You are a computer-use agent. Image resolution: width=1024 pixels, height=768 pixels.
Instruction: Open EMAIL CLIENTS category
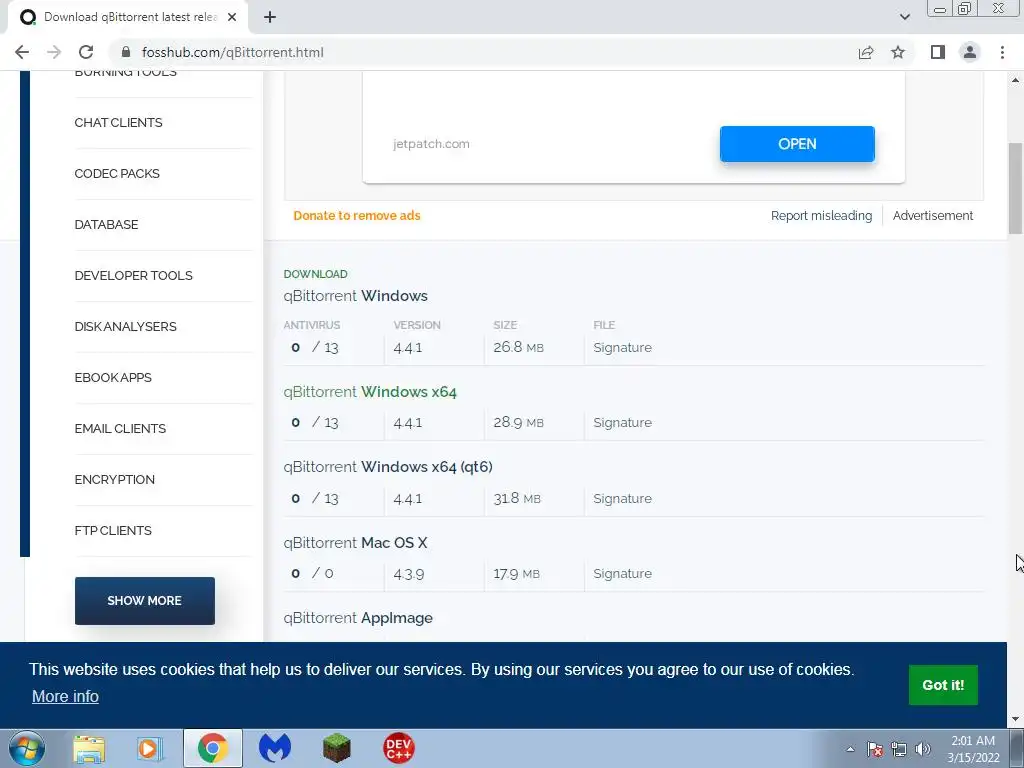pos(120,428)
